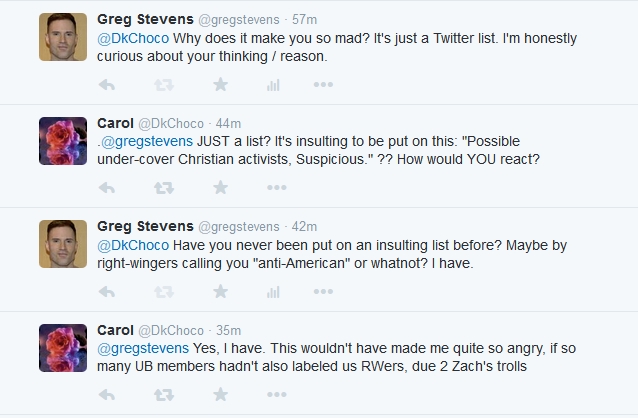Favorite Greg's 57m tweet with the star
638x418 pixels.
tap(220, 85)
